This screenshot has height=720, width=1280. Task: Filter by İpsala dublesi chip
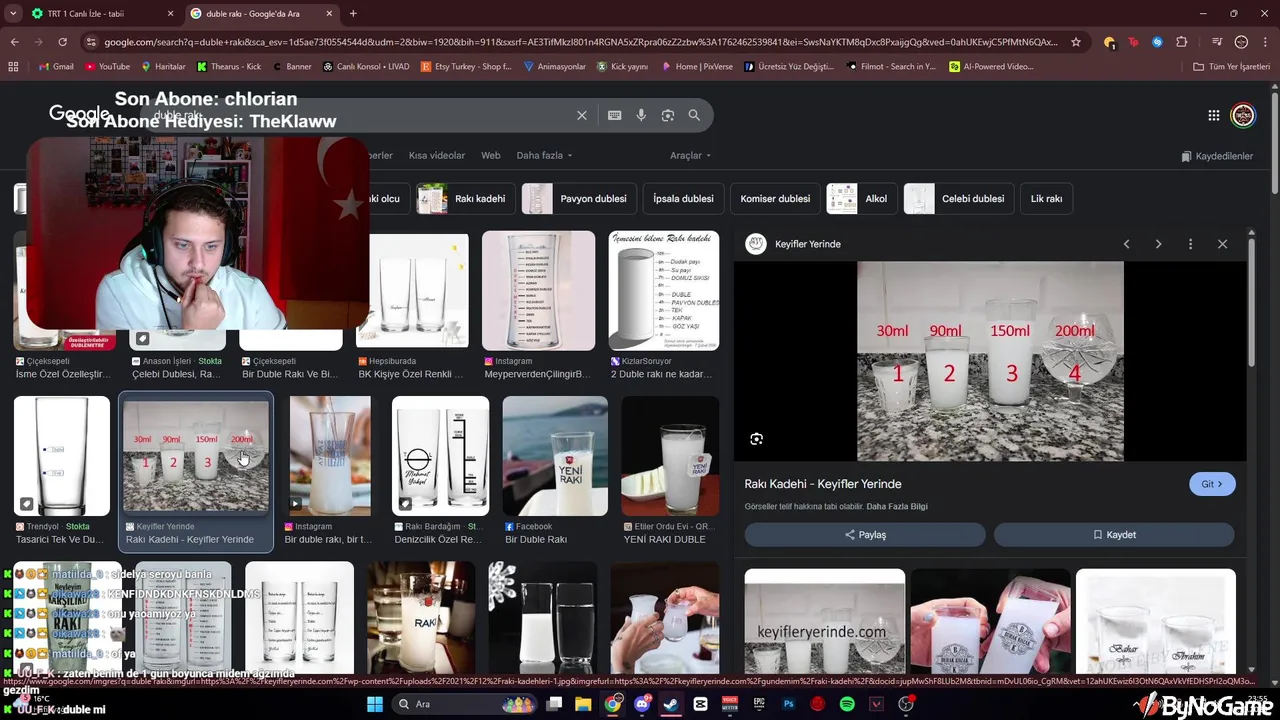point(683,199)
